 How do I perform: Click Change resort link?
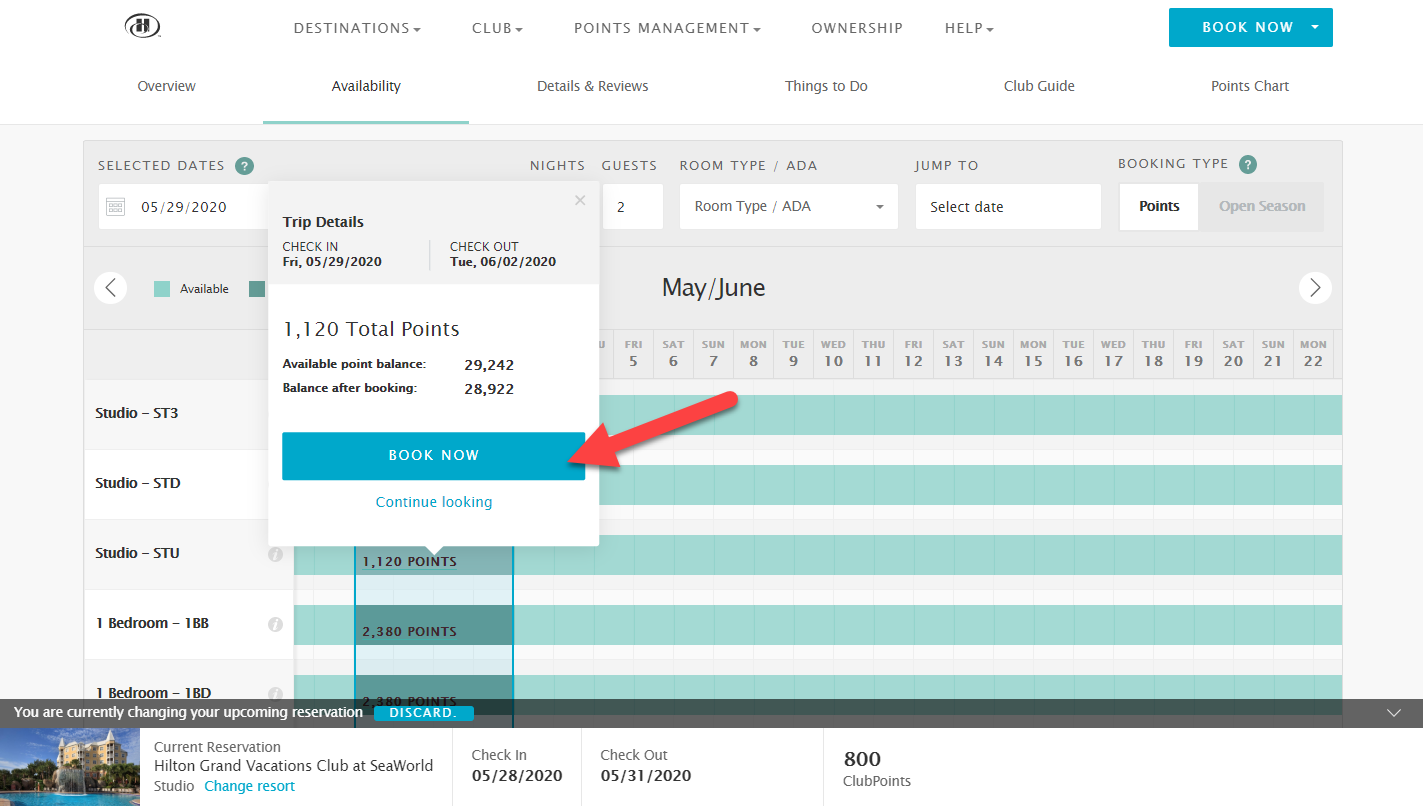click(x=250, y=786)
